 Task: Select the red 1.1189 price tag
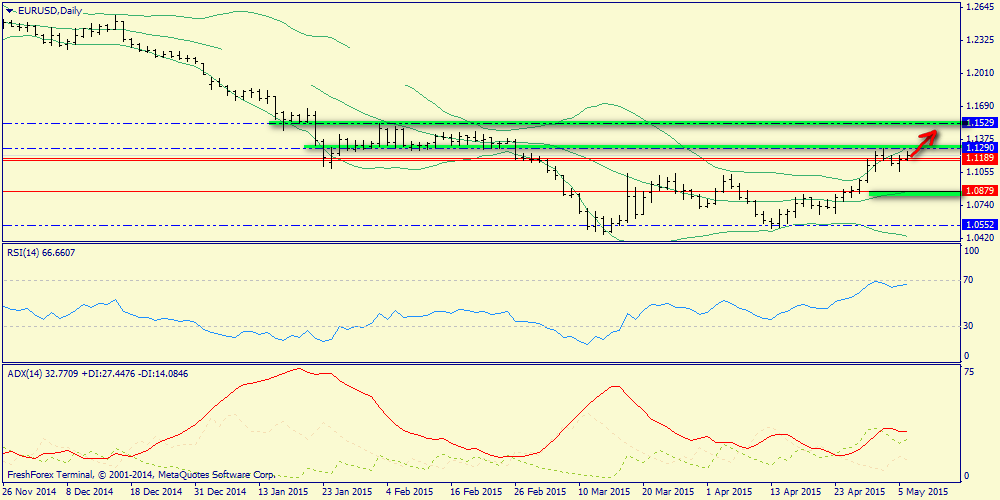pos(977,158)
